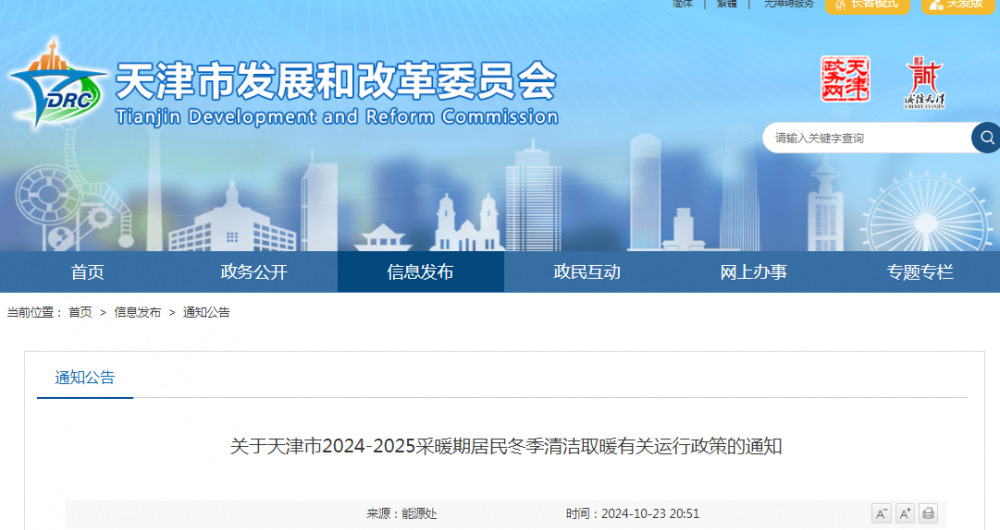Increase font size with A+ icon
This screenshot has height=530, width=1000.
click(x=905, y=514)
